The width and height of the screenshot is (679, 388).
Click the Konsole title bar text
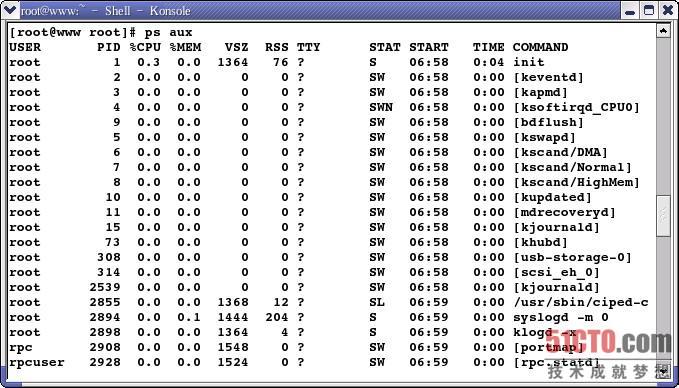[106, 11]
